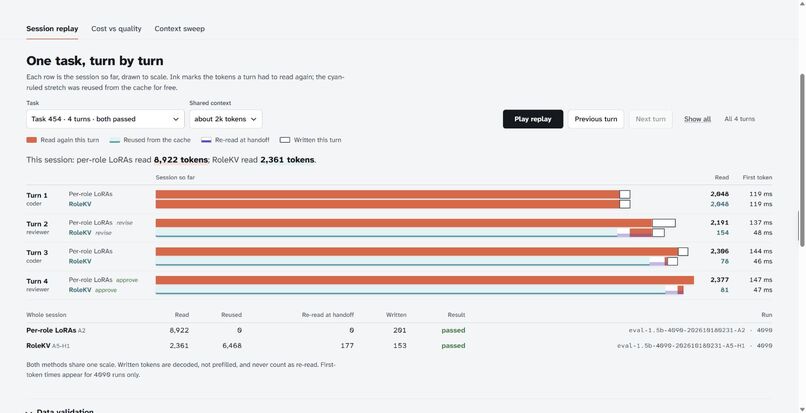Click the run id ending in A2 · 4090
The image size is (806, 413).
tap(700, 330)
